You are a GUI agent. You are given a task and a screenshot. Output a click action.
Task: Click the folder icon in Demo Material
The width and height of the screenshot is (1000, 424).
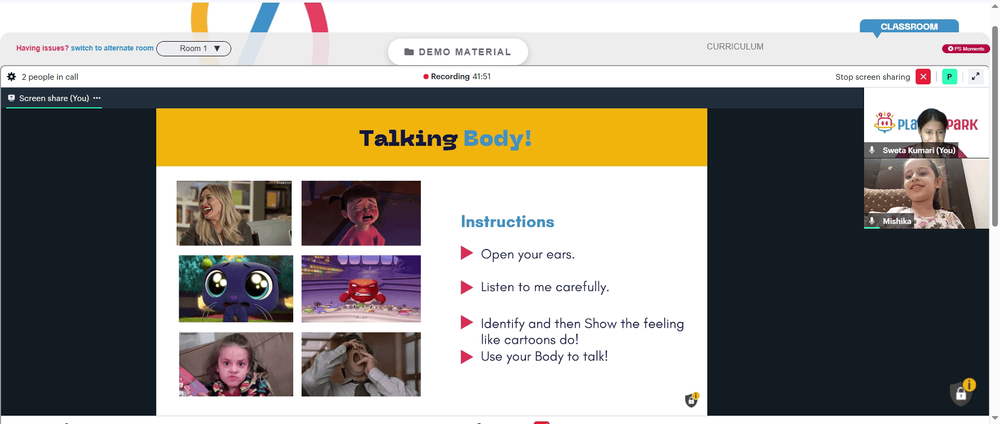point(409,52)
